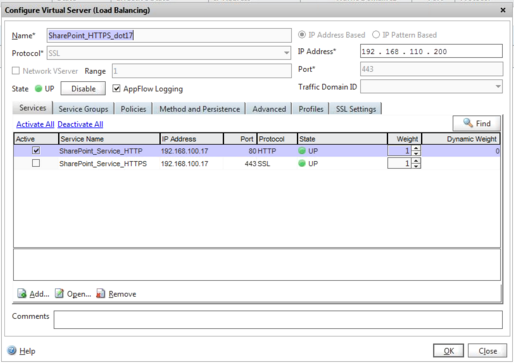Select the IP Address Based radio button
The image size is (514, 364).
pyautogui.click(x=302, y=35)
